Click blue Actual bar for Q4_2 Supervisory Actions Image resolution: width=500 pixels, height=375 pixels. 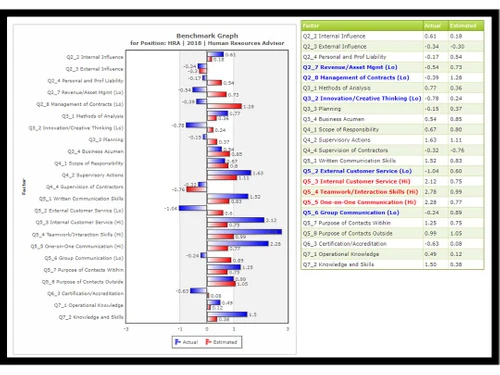[229, 173]
